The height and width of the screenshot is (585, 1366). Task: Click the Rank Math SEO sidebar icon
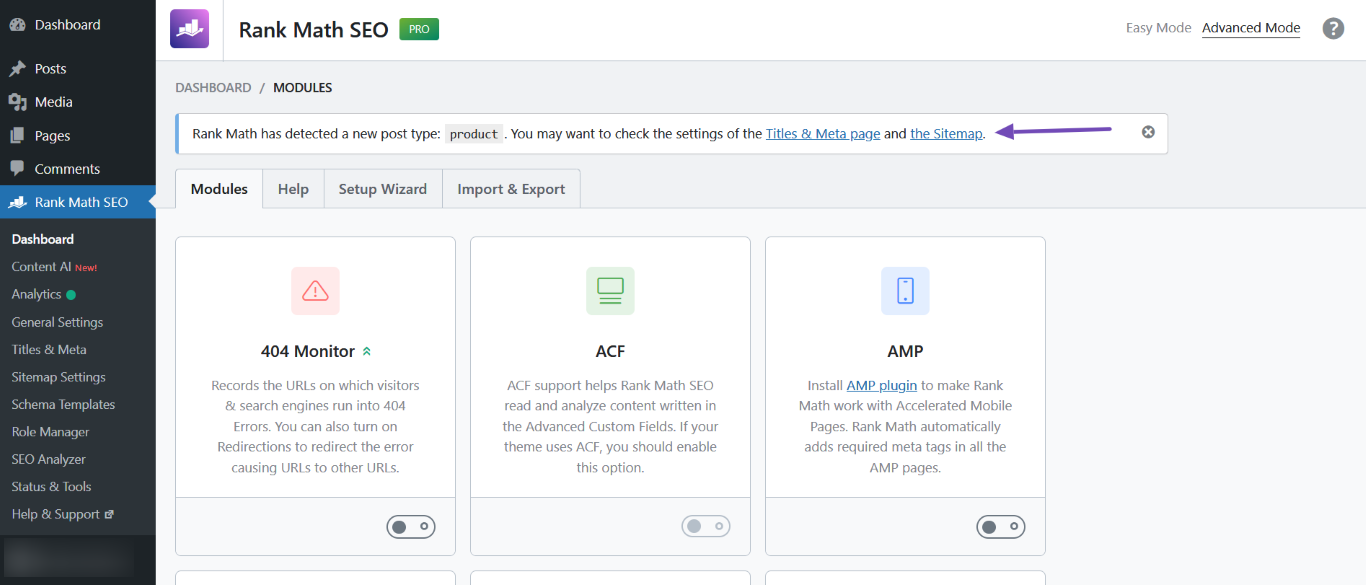(17, 202)
